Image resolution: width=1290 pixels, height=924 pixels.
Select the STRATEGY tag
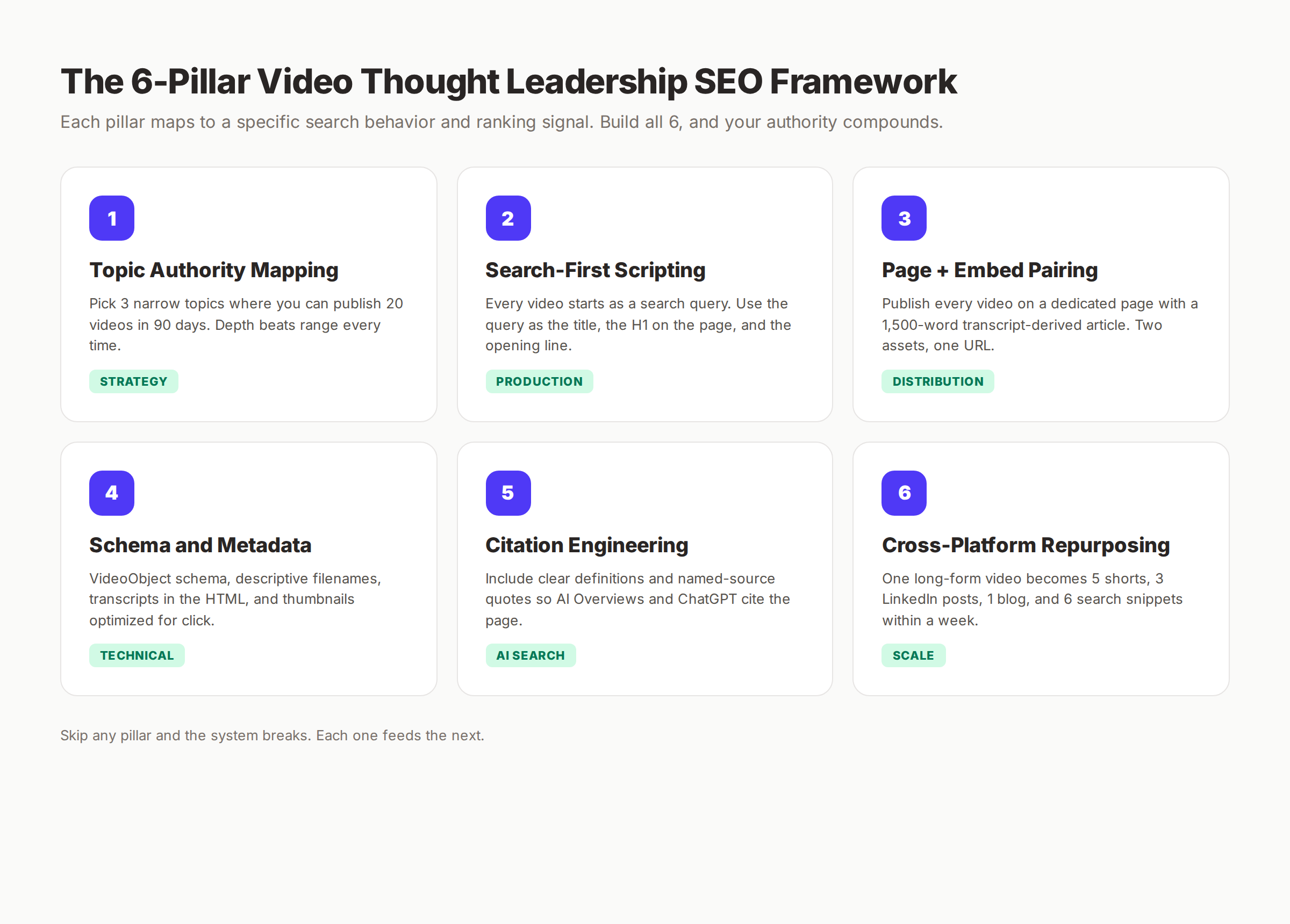(x=134, y=381)
